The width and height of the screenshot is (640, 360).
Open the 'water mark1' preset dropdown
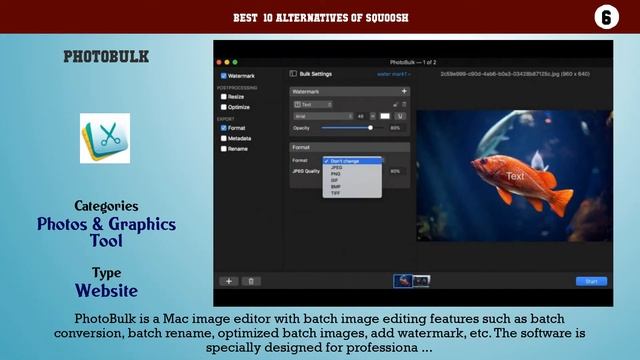click(x=393, y=74)
